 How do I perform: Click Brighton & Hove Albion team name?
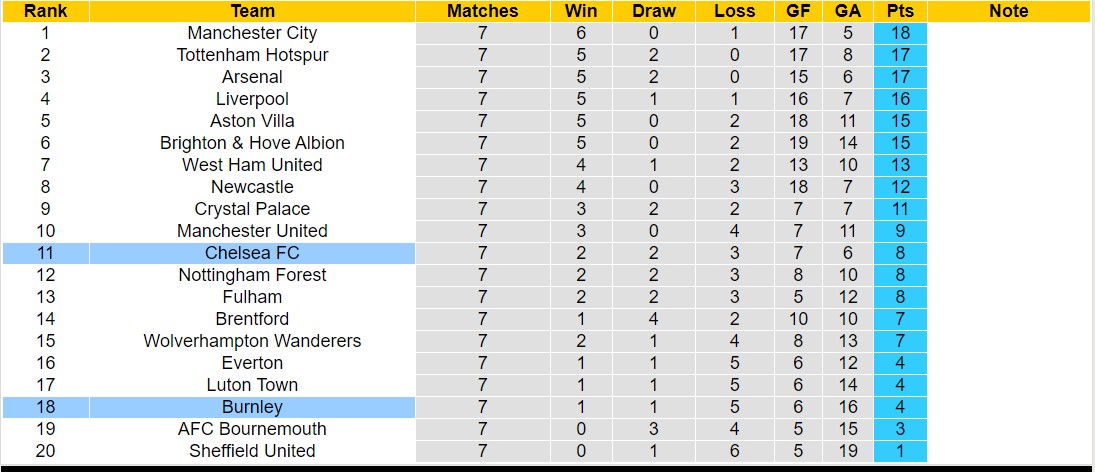pos(252,143)
